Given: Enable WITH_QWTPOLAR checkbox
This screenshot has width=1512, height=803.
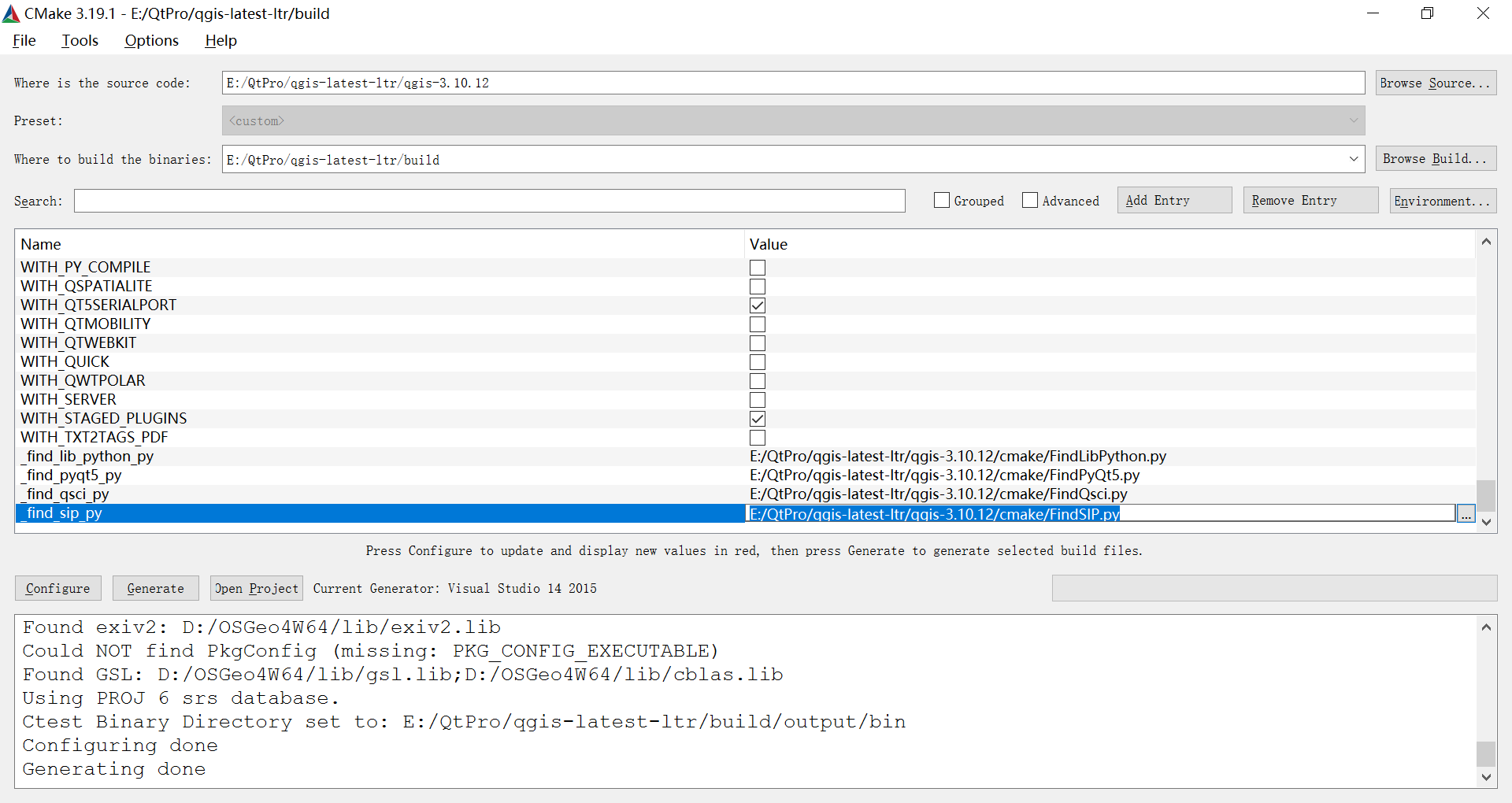Looking at the screenshot, I should tap(758, 381).
